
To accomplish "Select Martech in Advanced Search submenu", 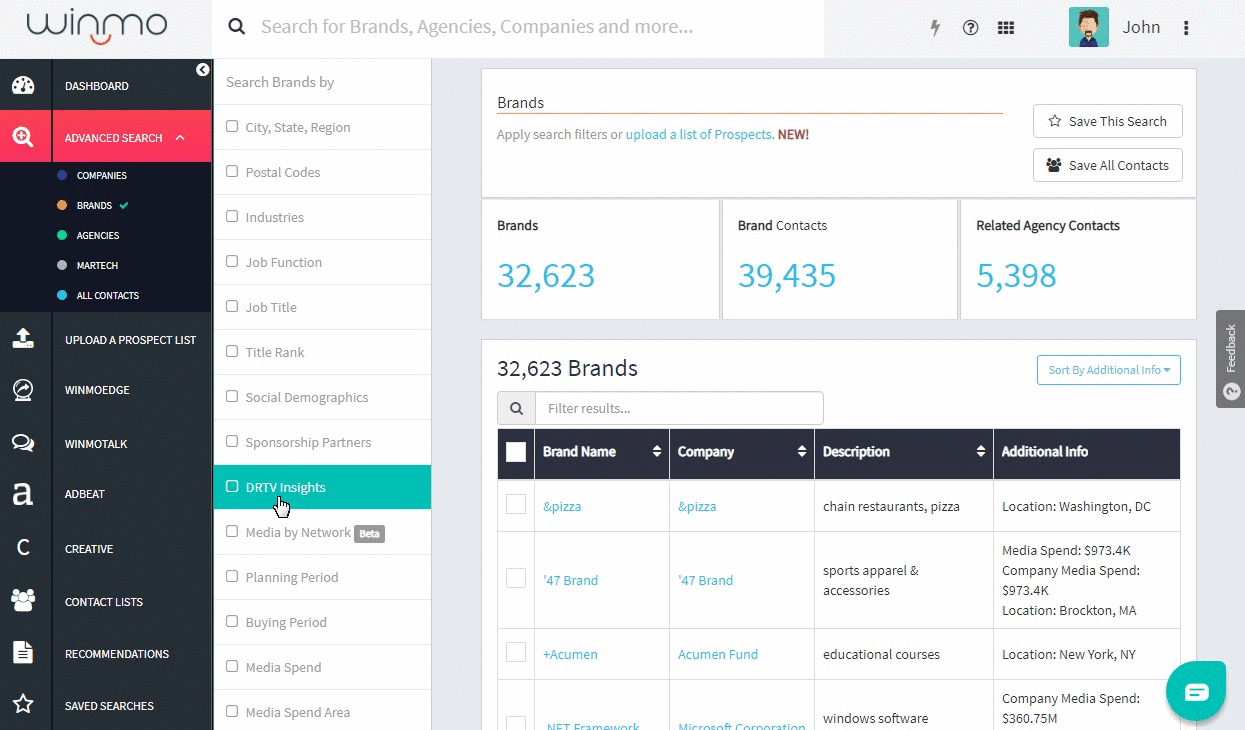I will 97,265.
